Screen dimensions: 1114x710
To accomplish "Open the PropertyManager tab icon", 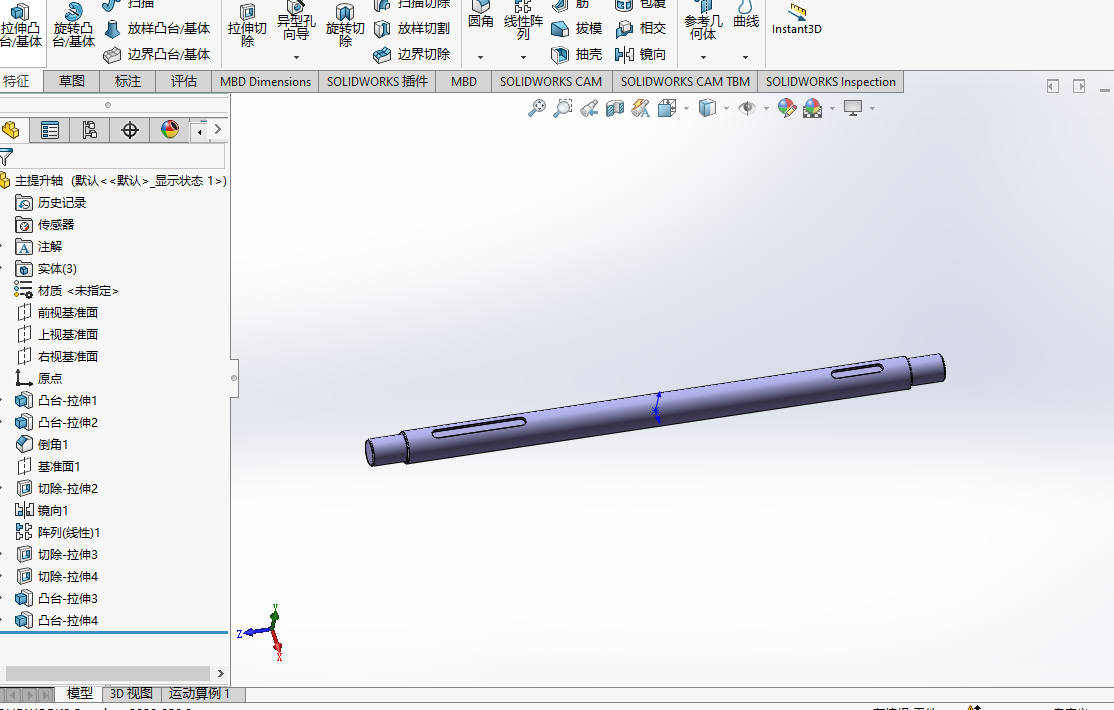I will pyautogui.click(x=50, y=130).
